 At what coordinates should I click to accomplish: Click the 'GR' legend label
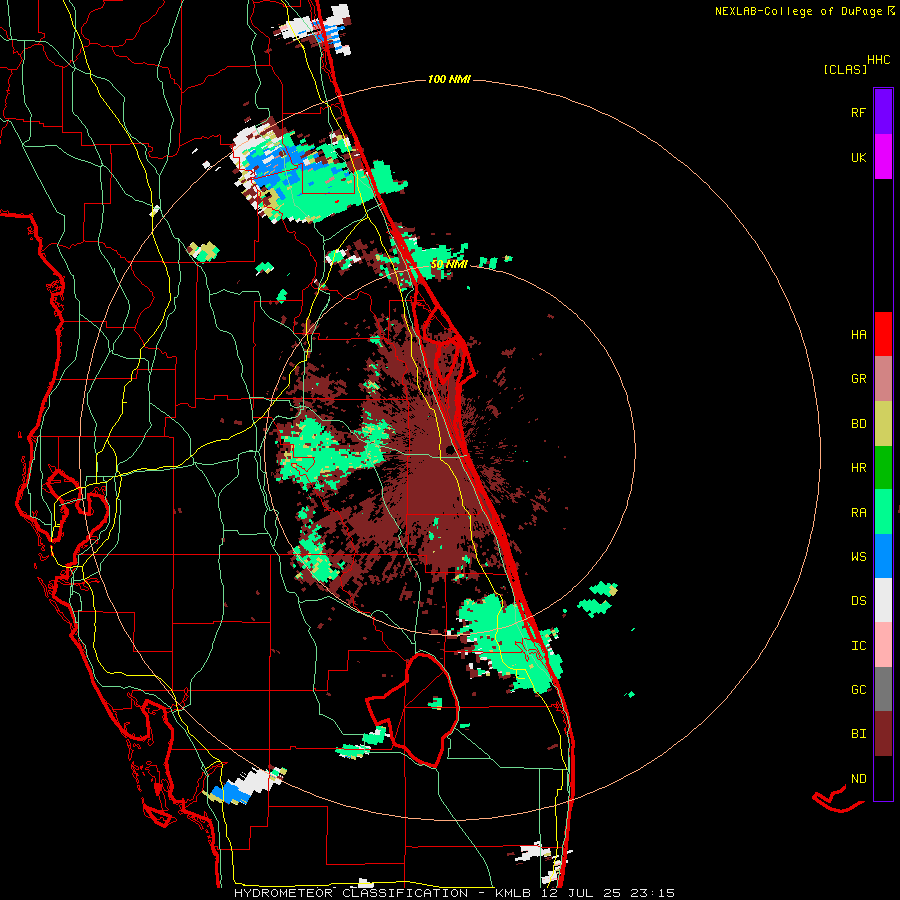click(858, 379)
